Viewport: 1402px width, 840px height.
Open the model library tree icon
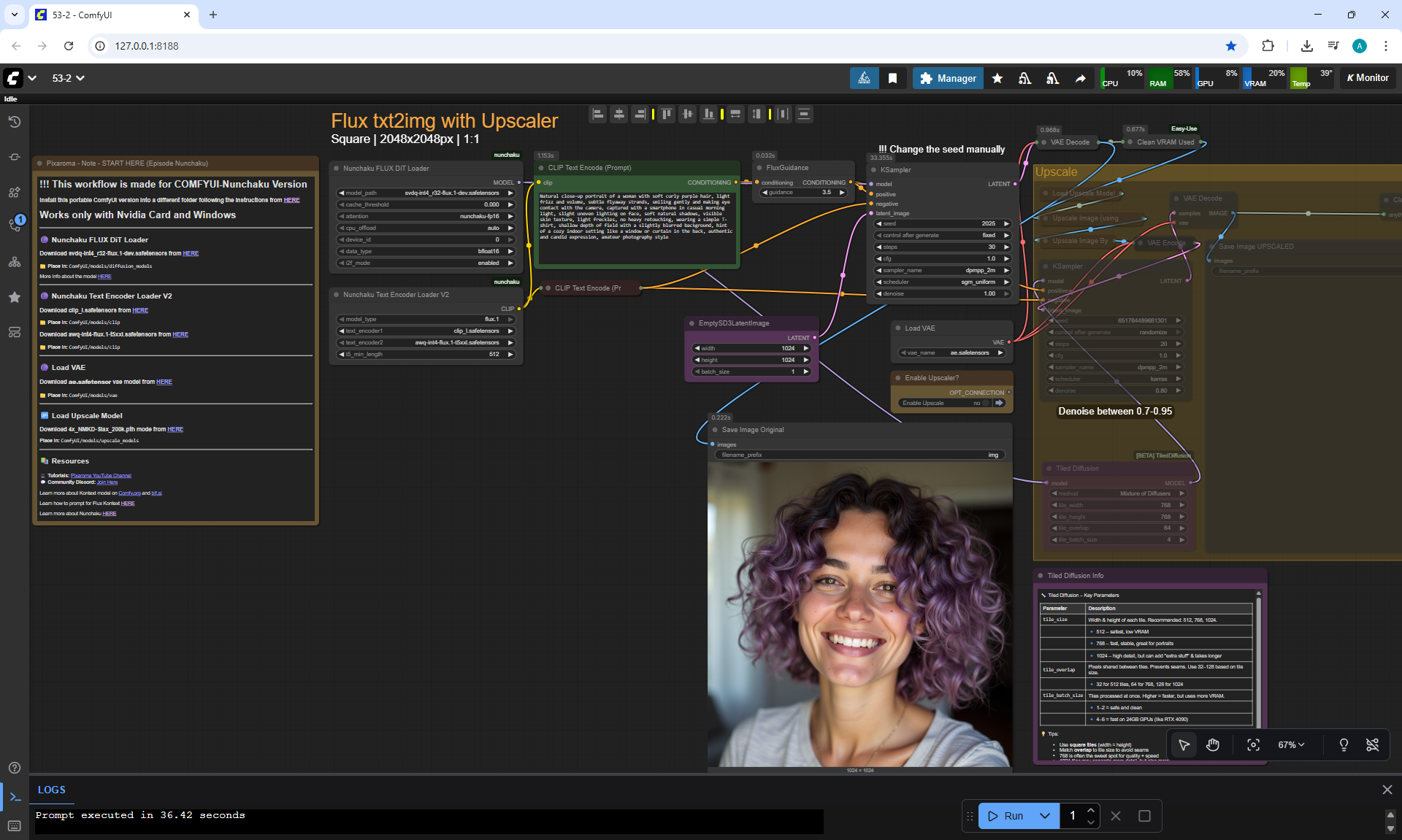click(14, 262)
